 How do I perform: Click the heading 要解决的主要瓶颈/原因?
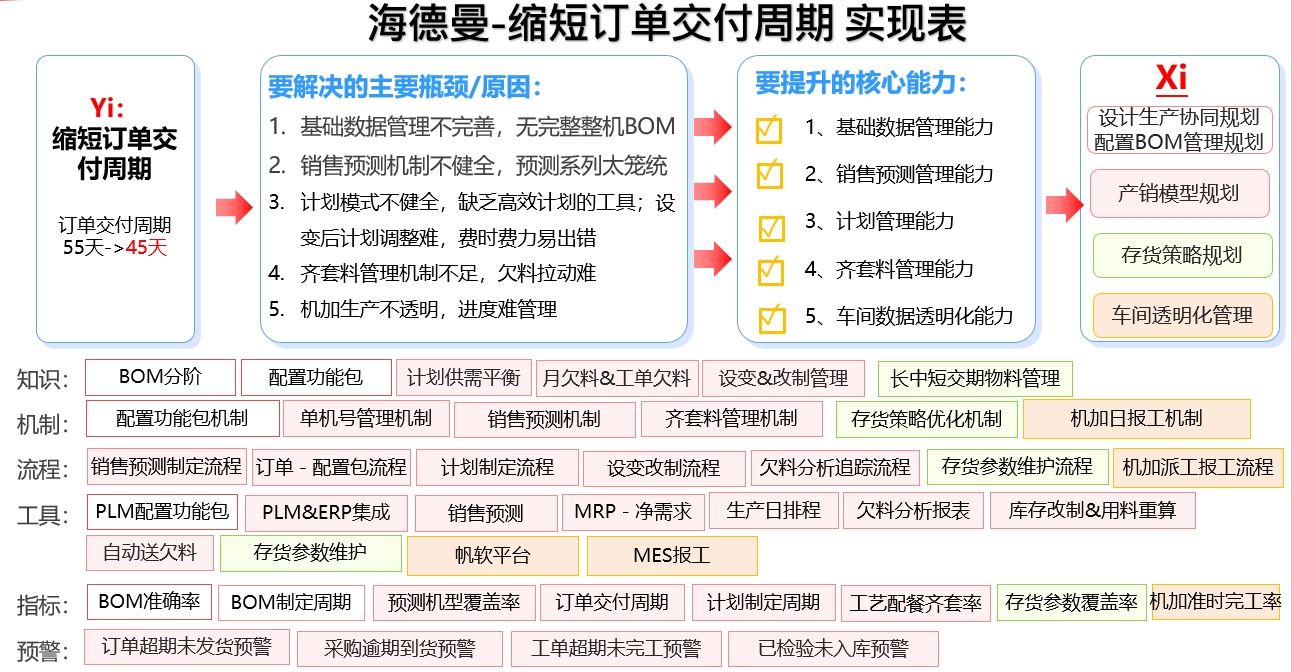coord(405,87)
